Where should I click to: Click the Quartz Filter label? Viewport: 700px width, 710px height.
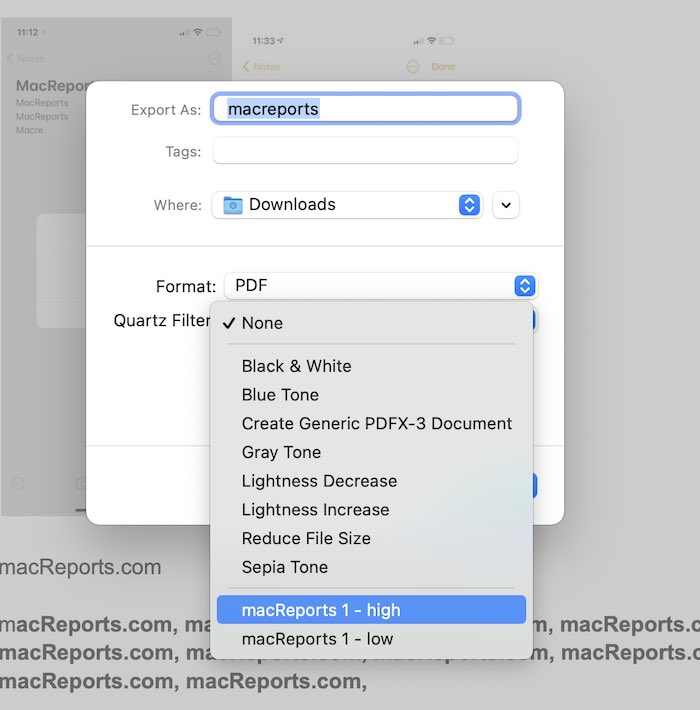(162, 321)
